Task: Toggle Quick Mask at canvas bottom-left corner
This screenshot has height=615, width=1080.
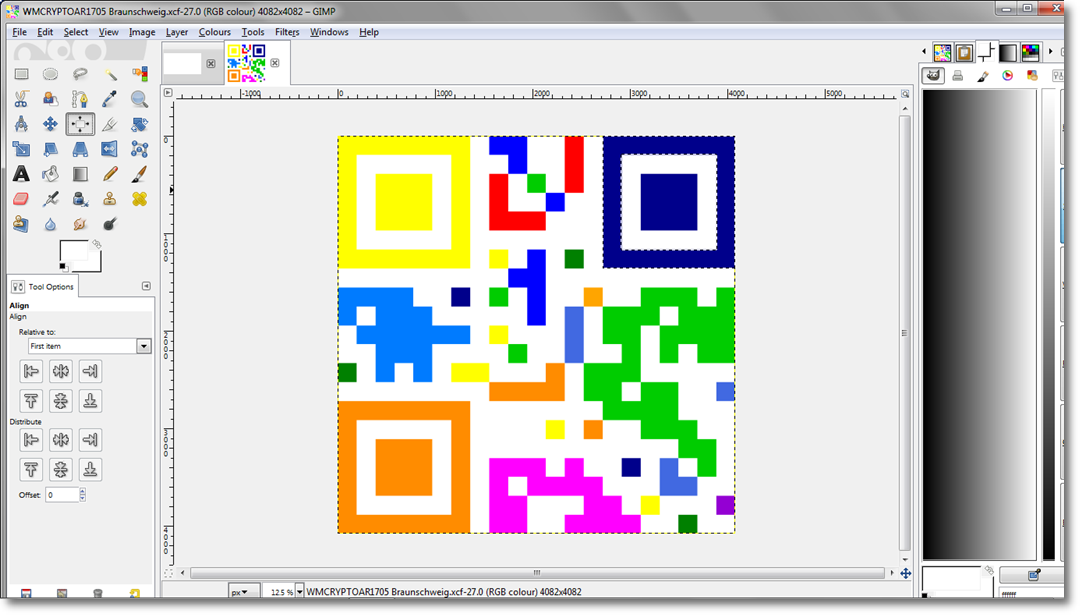Action: [168, 573]
